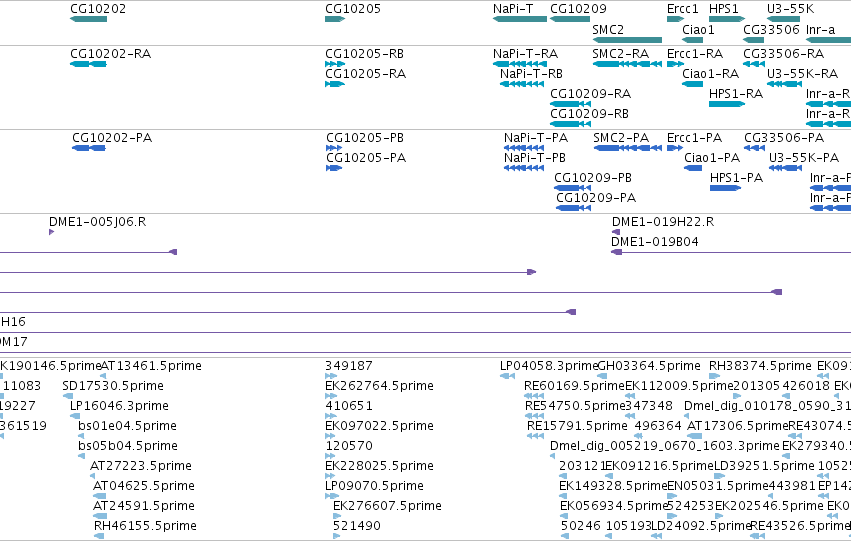
Task: Select protein HPS1-PA
Action: coord(726,188)
